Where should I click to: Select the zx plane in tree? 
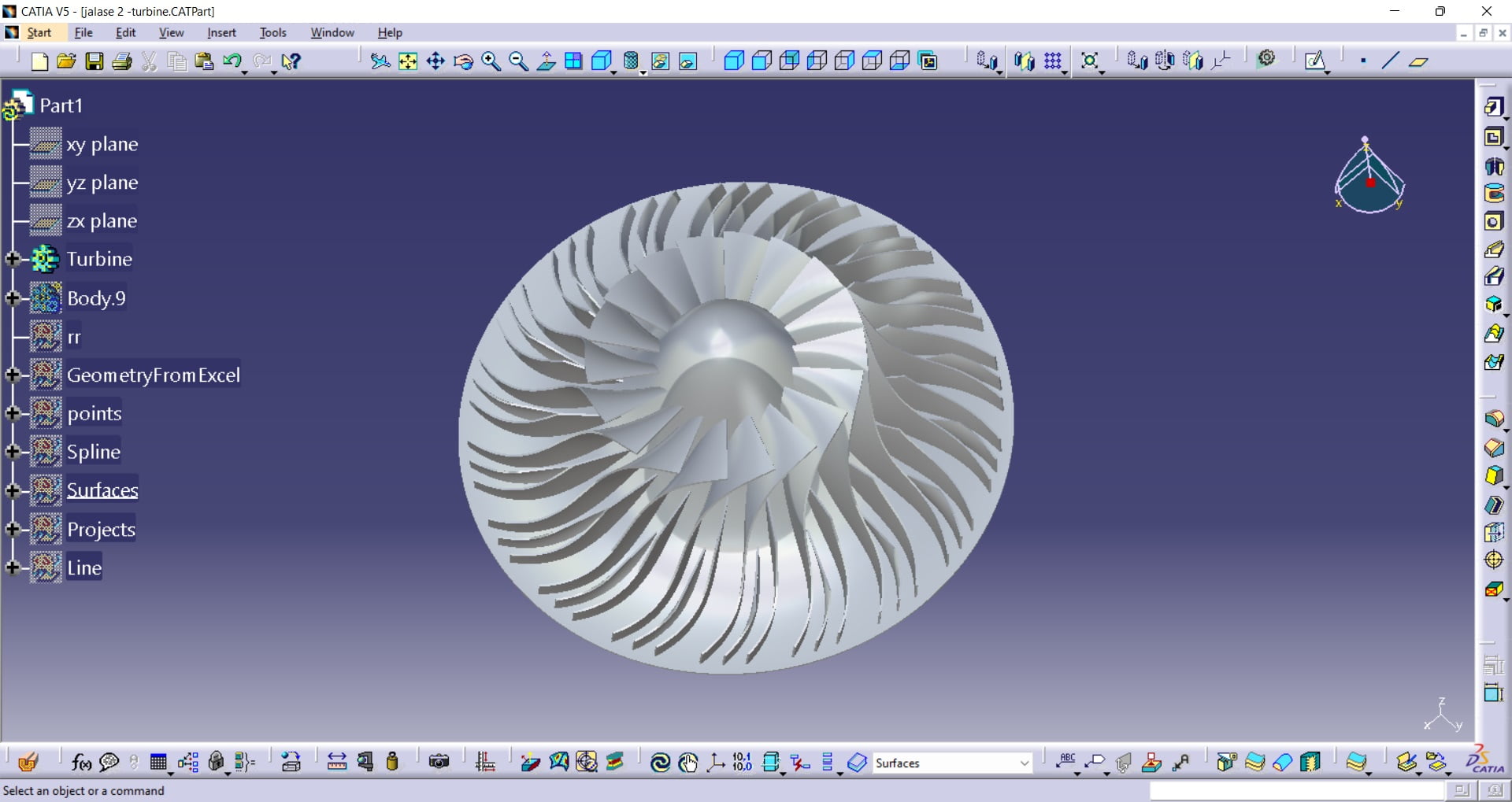pyautogui.click(x=102, y=220)
